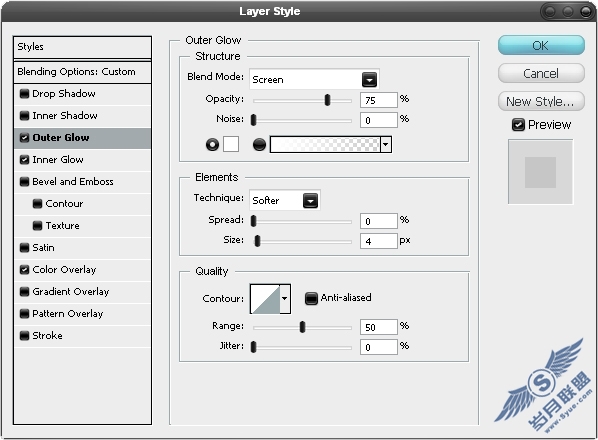
Task: Click the Size value input field
Action: [x=379, y=241]
